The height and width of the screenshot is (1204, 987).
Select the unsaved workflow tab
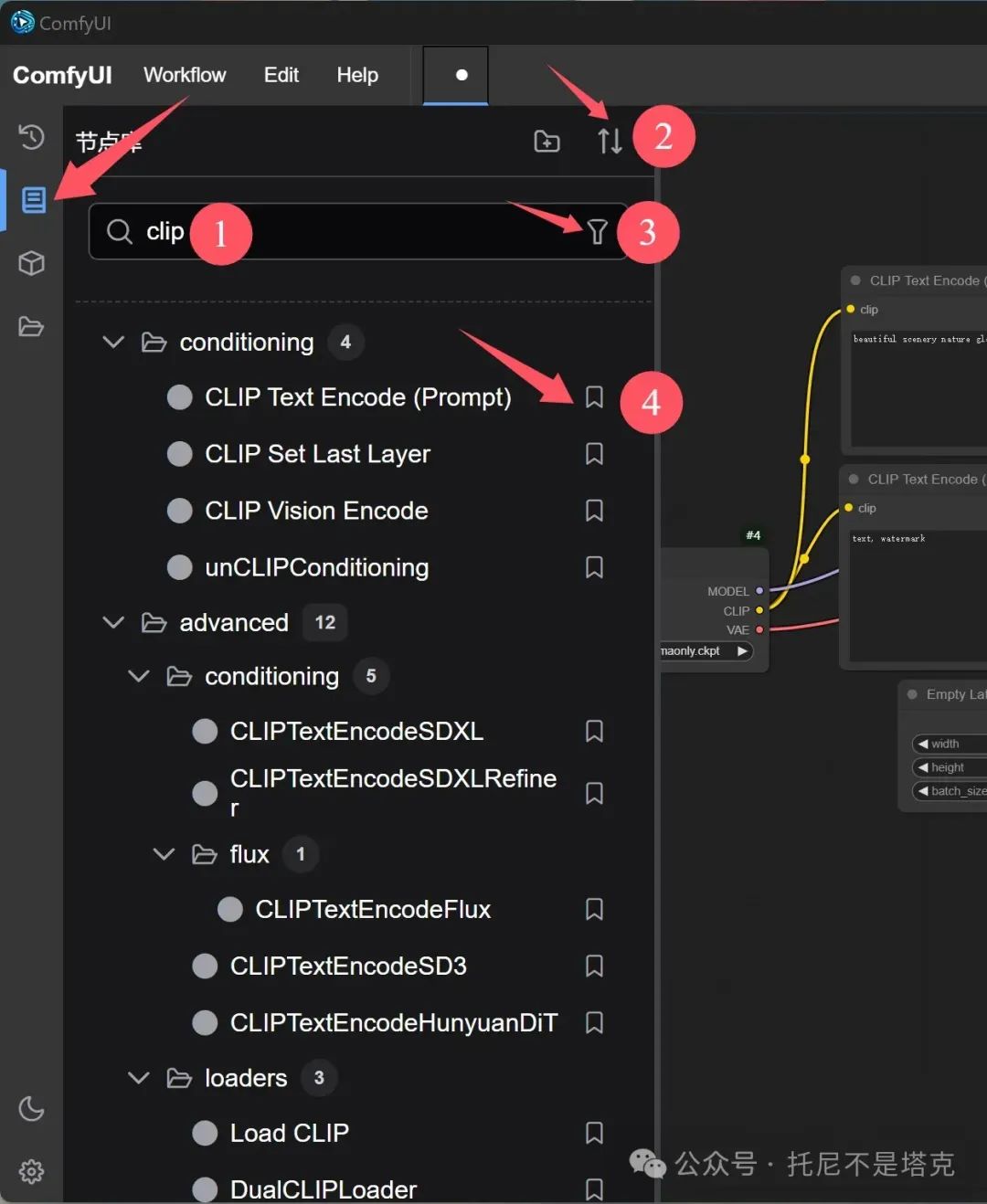click(456, 75)
